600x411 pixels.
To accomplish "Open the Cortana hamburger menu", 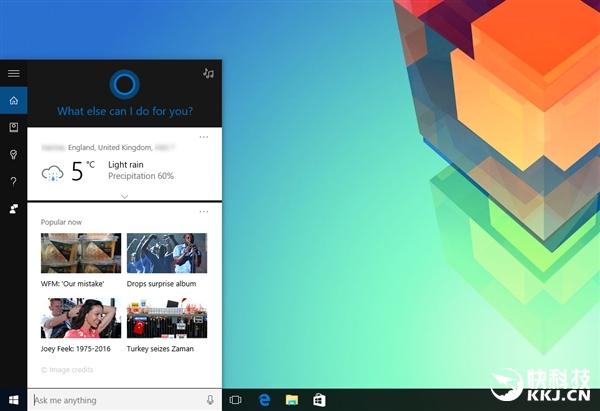I will 13,73.
